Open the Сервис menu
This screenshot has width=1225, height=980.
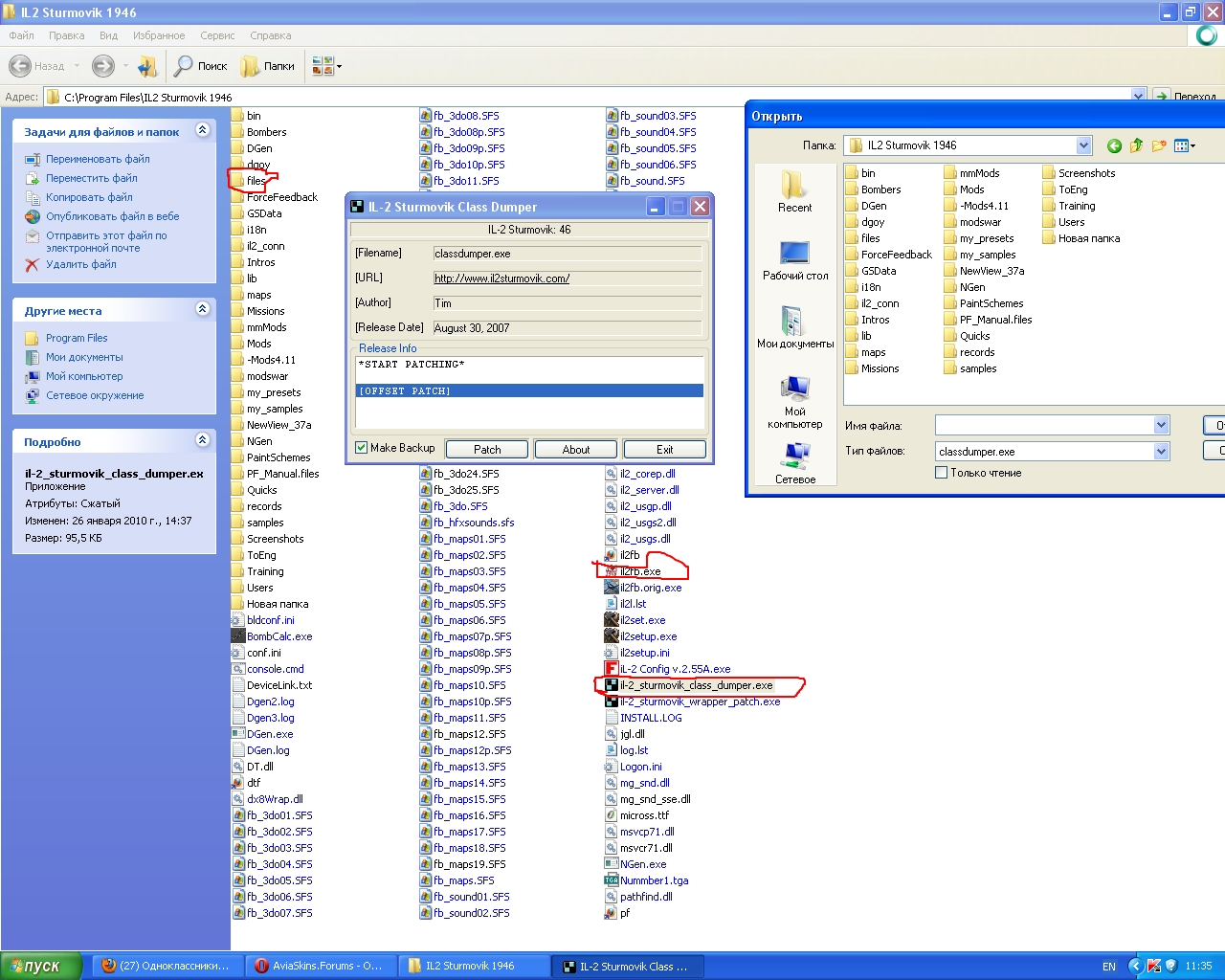217,35
